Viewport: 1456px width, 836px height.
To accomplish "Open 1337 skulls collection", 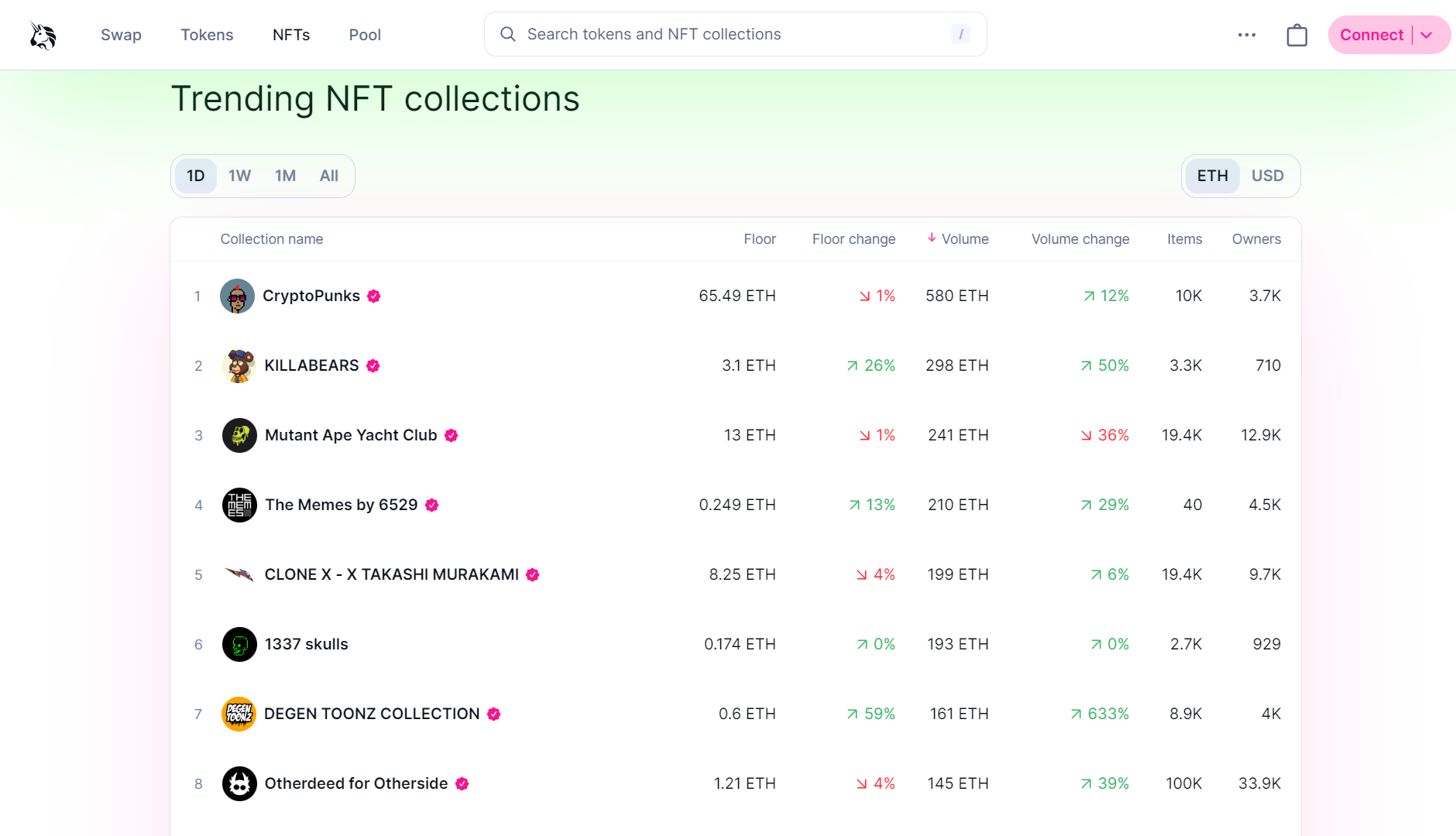I will (307, 644).
